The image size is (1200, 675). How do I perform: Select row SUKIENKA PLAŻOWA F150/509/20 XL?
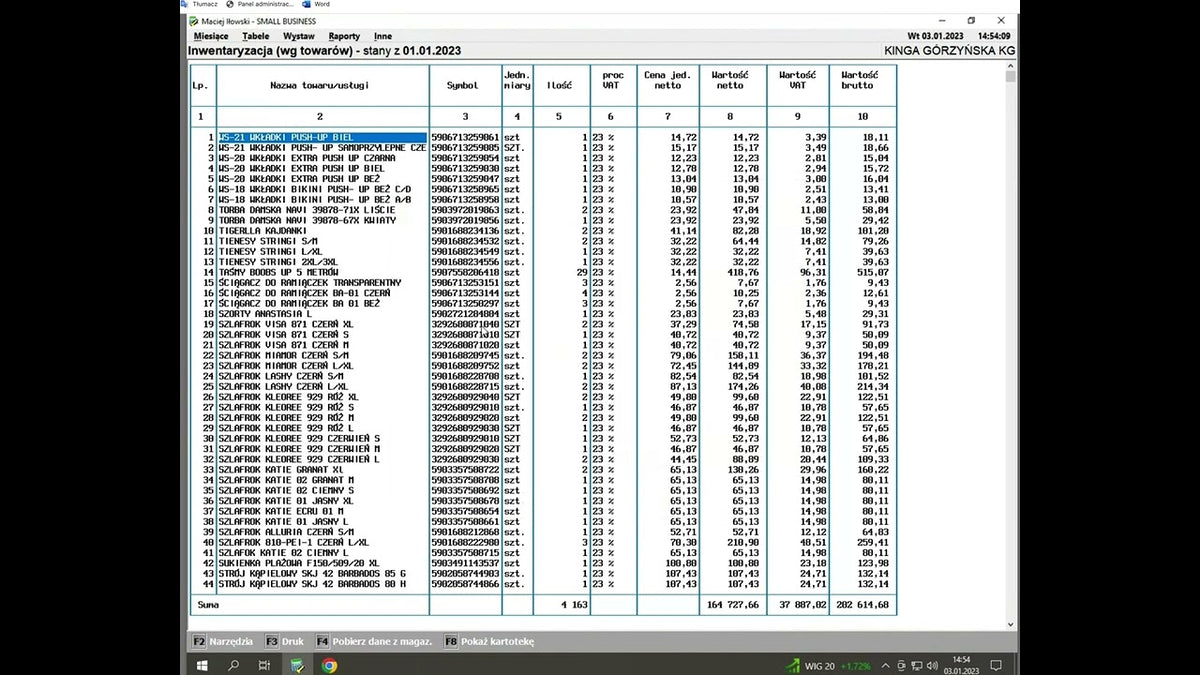(543, 563)
